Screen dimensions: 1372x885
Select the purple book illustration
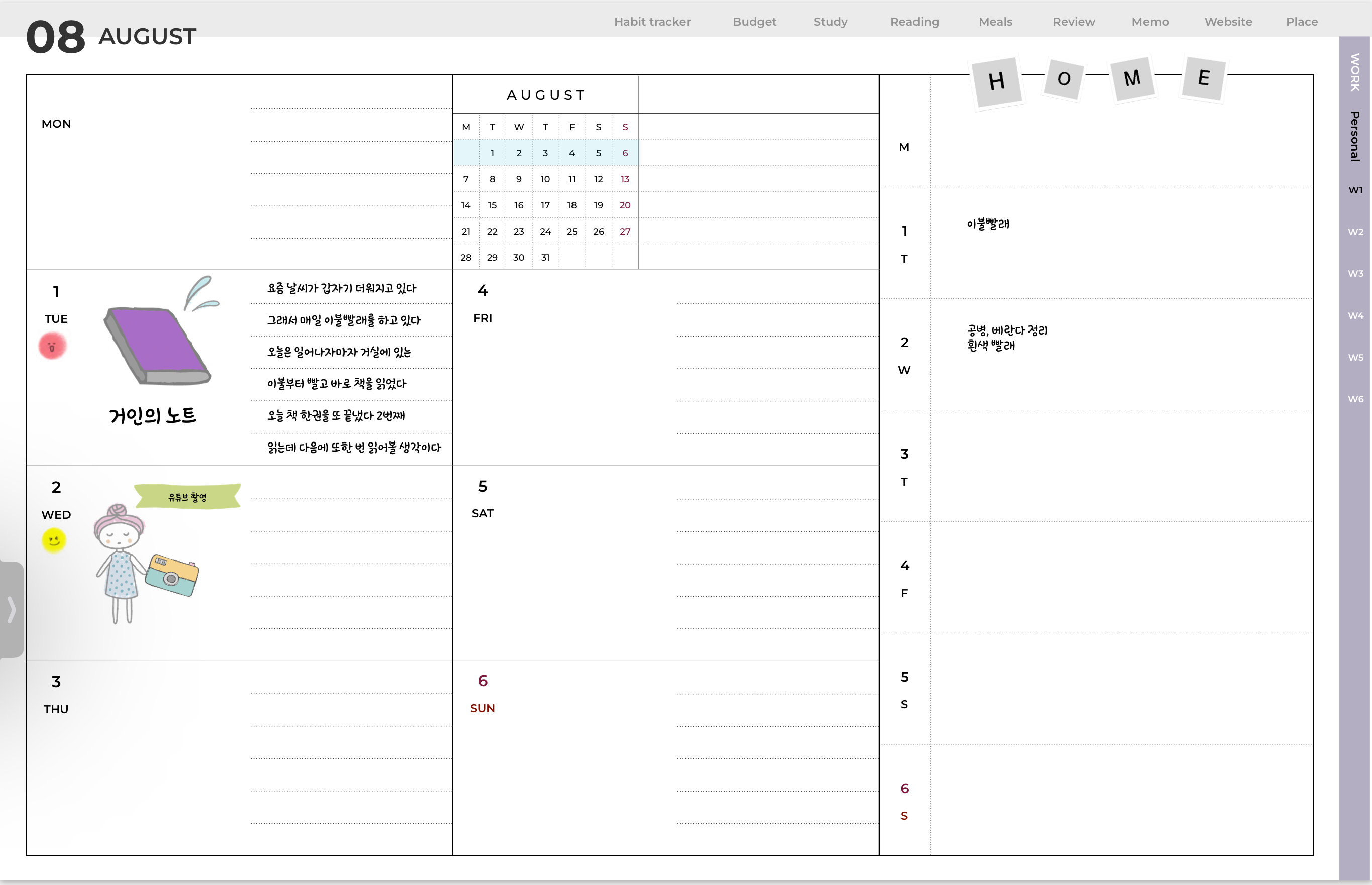tap(157, 345)
